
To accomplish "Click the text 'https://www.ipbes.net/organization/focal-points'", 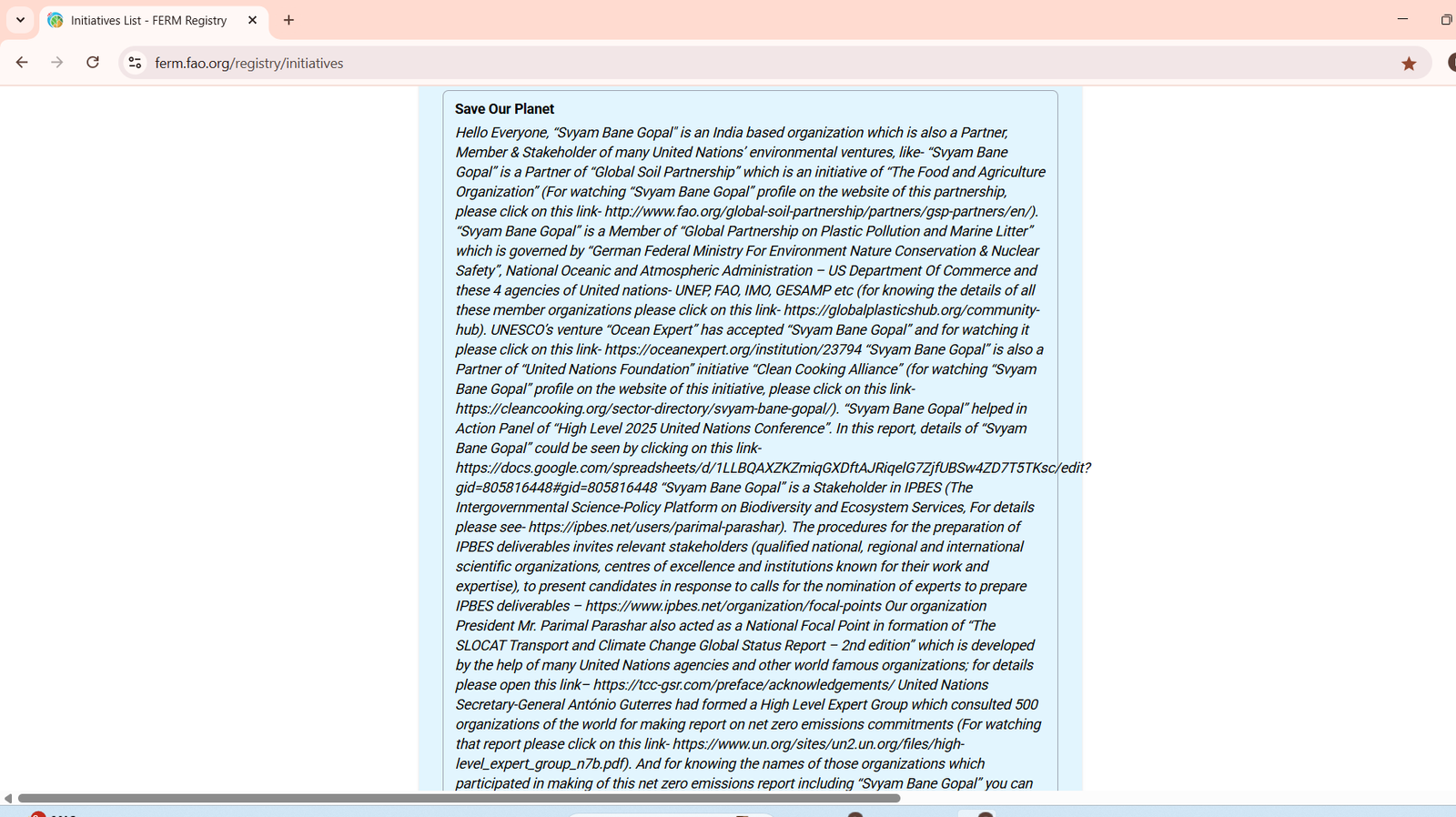I will tap(733, 606).
